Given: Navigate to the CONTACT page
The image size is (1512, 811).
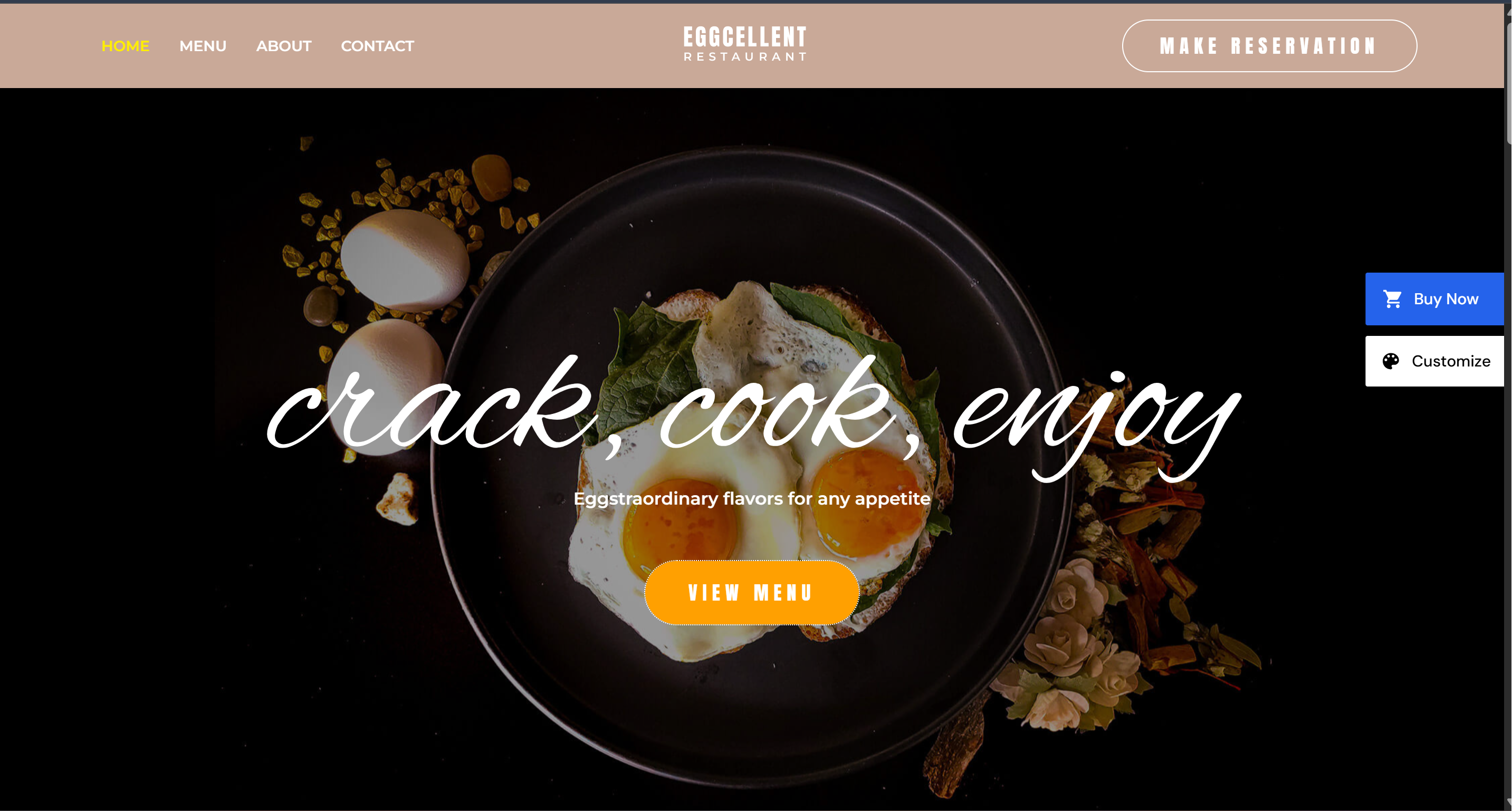Looking at the screenshot, I should (377, 46).
